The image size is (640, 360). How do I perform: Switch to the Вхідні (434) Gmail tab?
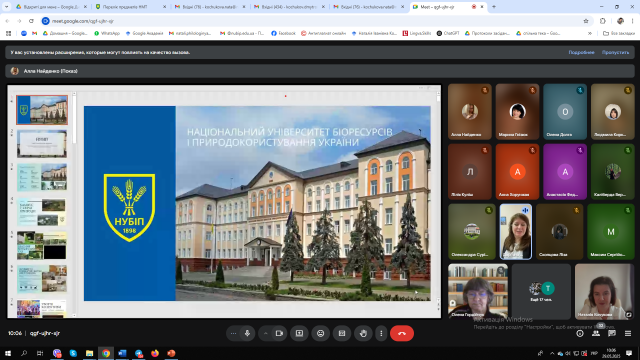tap(289, 7)
